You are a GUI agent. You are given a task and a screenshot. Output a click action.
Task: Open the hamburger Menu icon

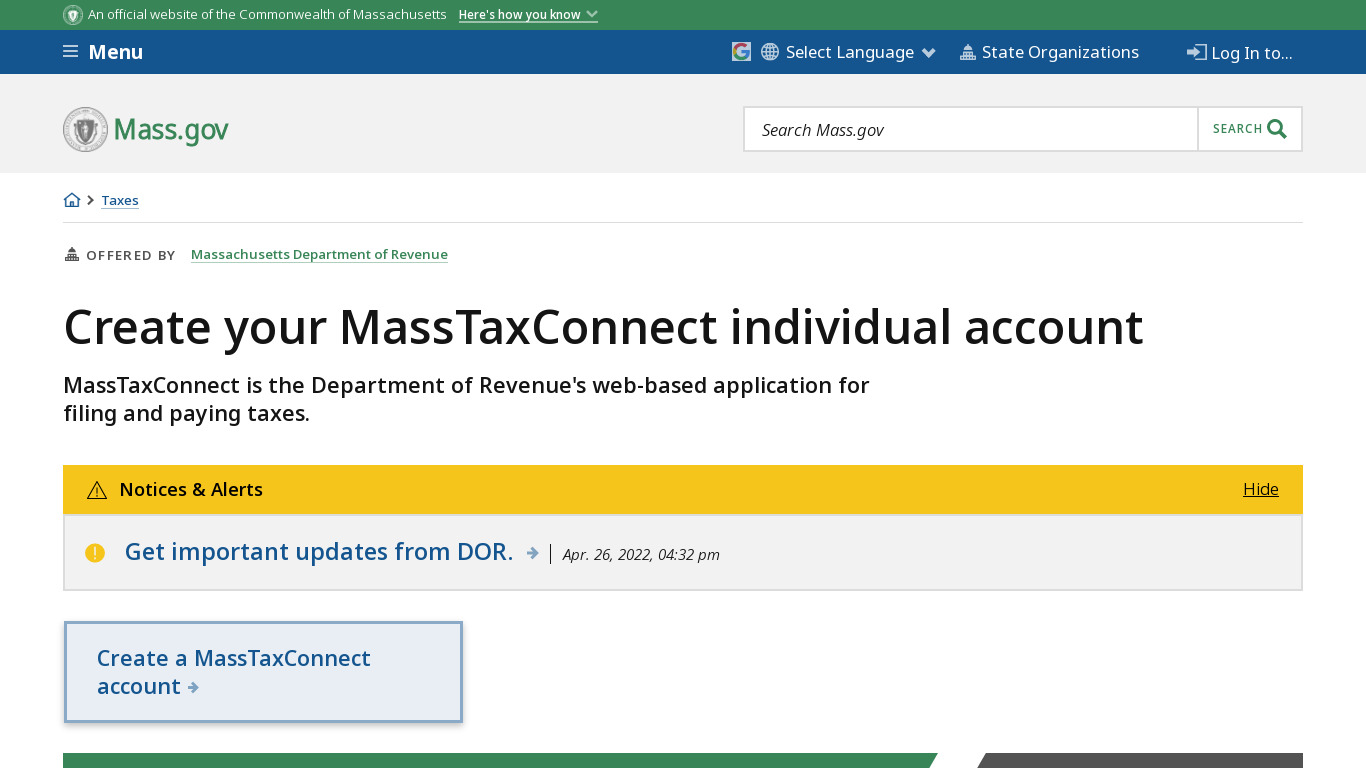point(70,52)
